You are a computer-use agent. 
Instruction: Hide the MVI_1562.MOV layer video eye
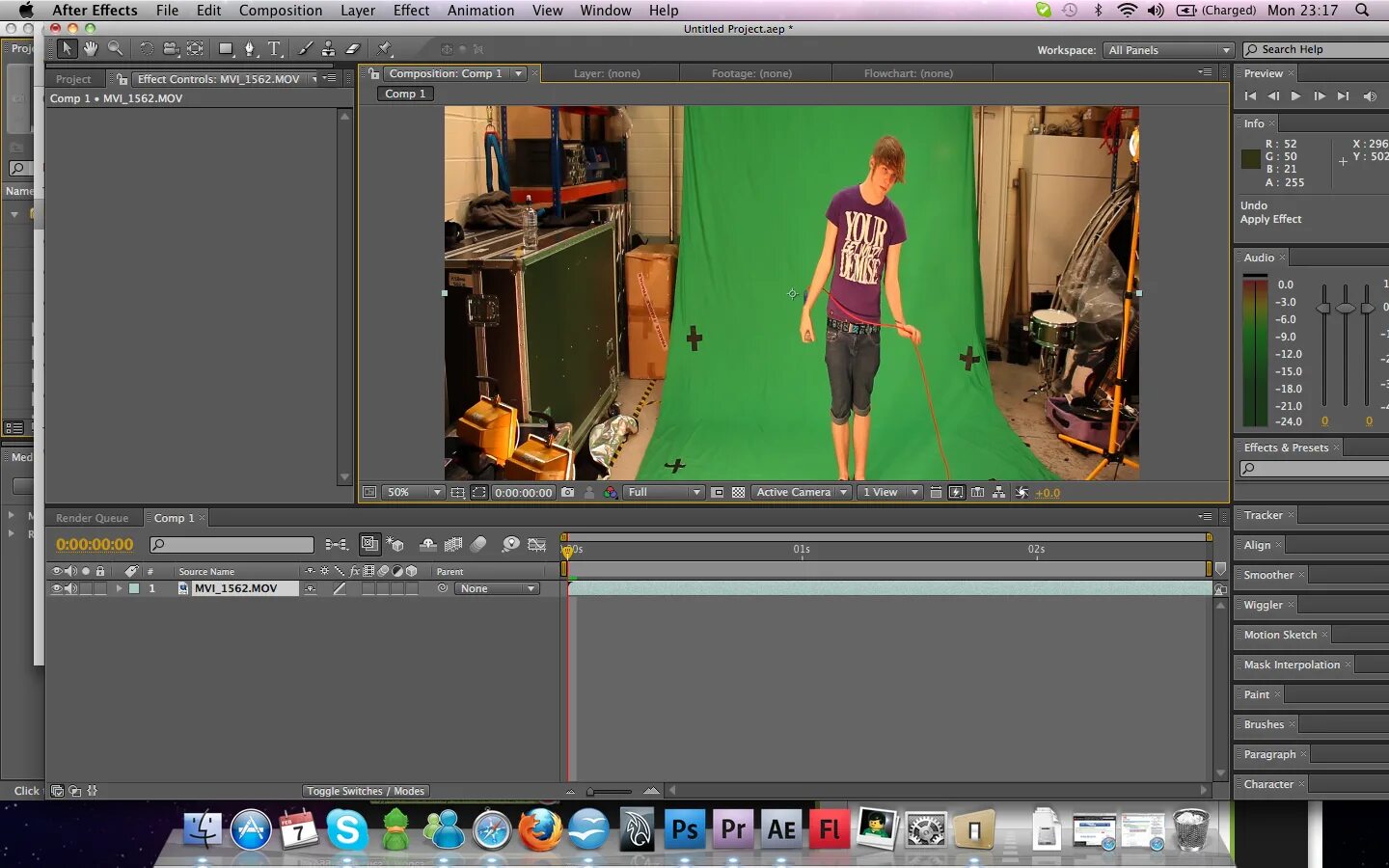[56, 588]
